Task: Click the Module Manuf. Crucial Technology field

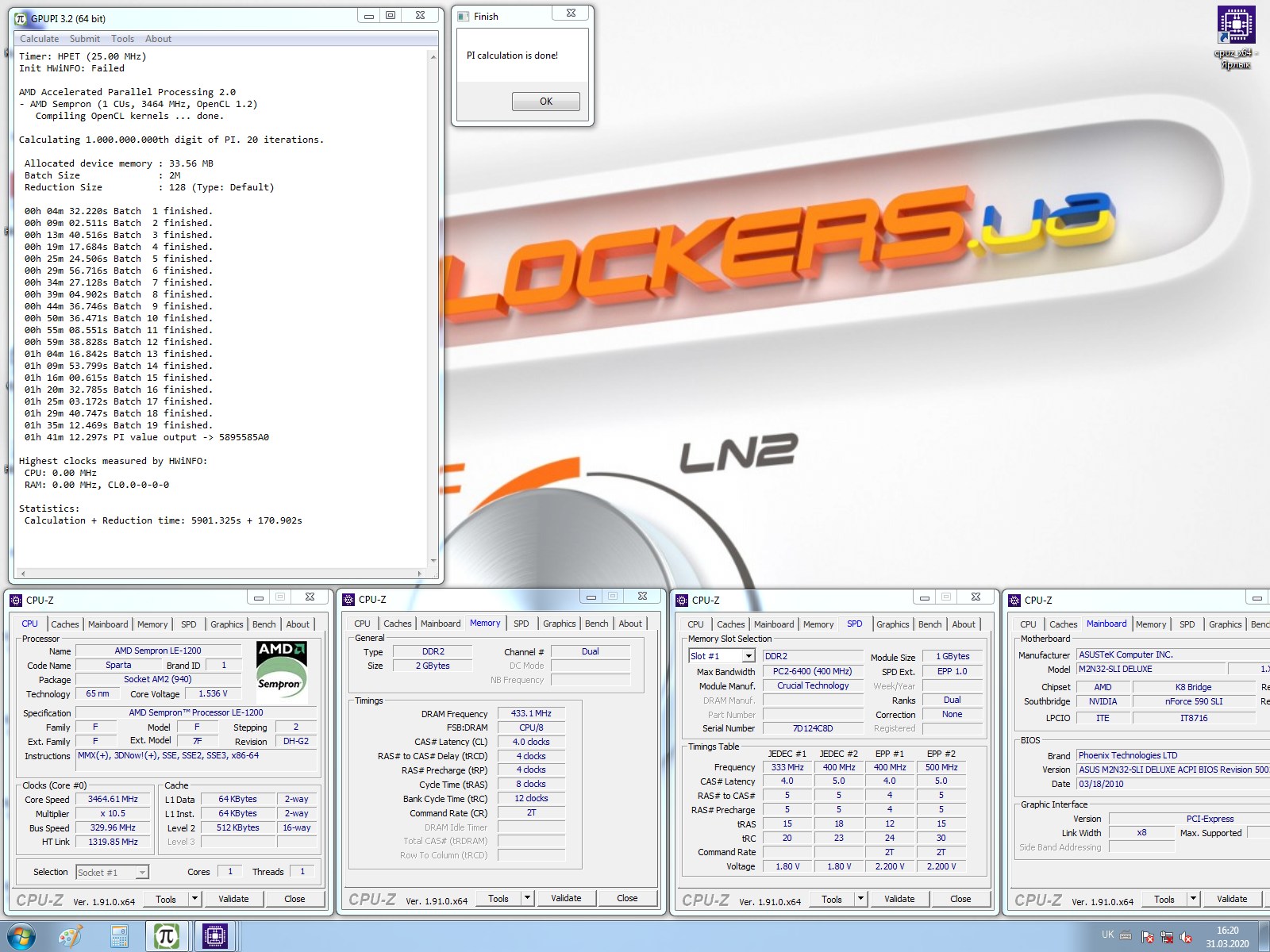Action: pyautogui.click(x=813, y=685)
